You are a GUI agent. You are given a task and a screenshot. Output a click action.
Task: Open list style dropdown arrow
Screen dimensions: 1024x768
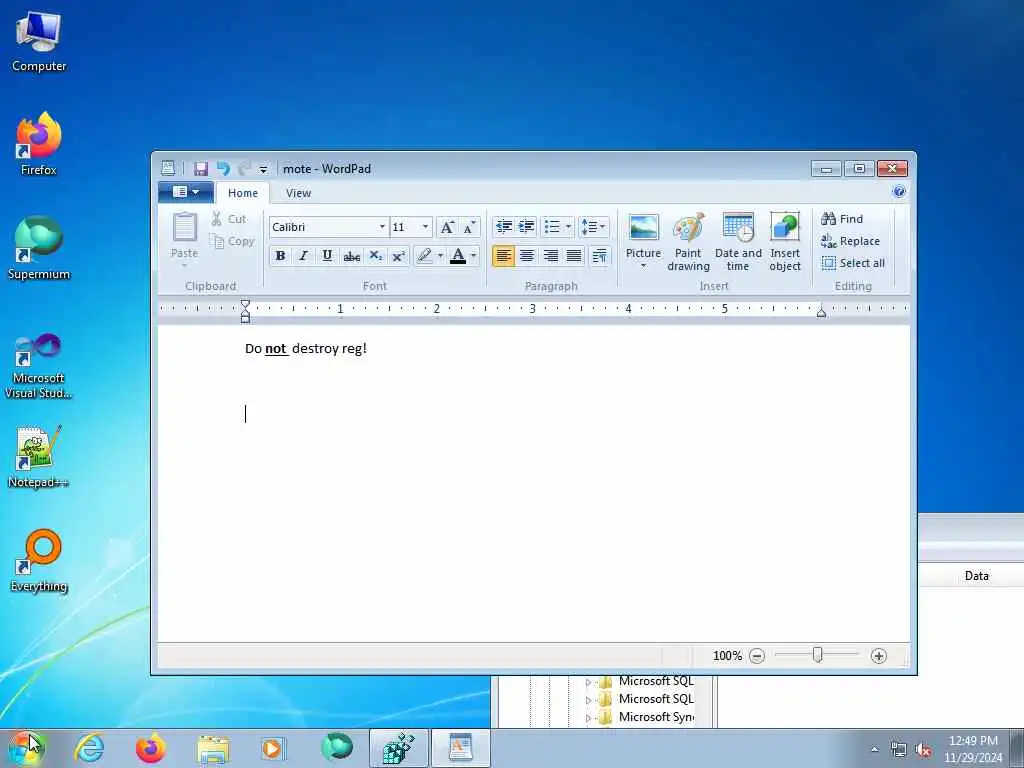pyautogui.click(x=568, y=227)
